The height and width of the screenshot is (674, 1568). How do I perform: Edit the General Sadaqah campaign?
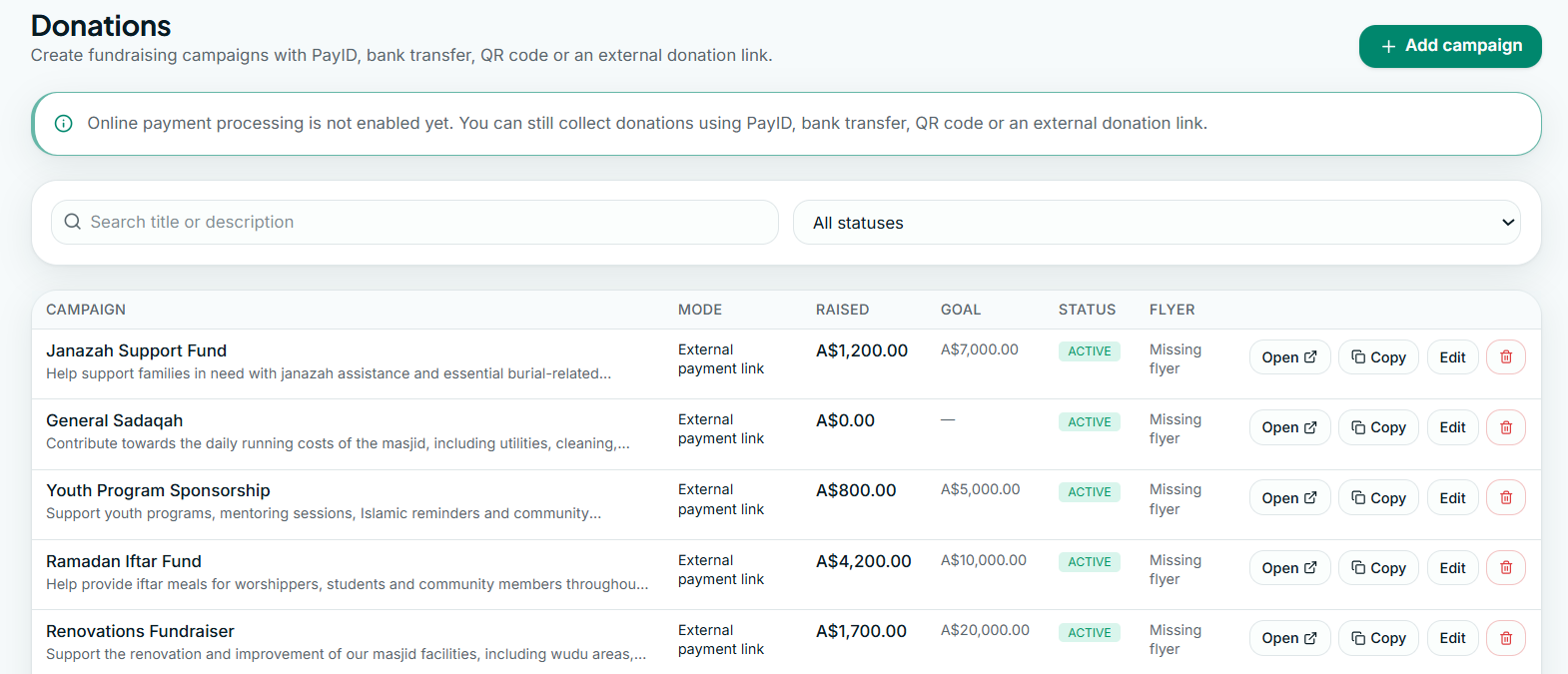pyautogui.click(x=1452, y=427)
